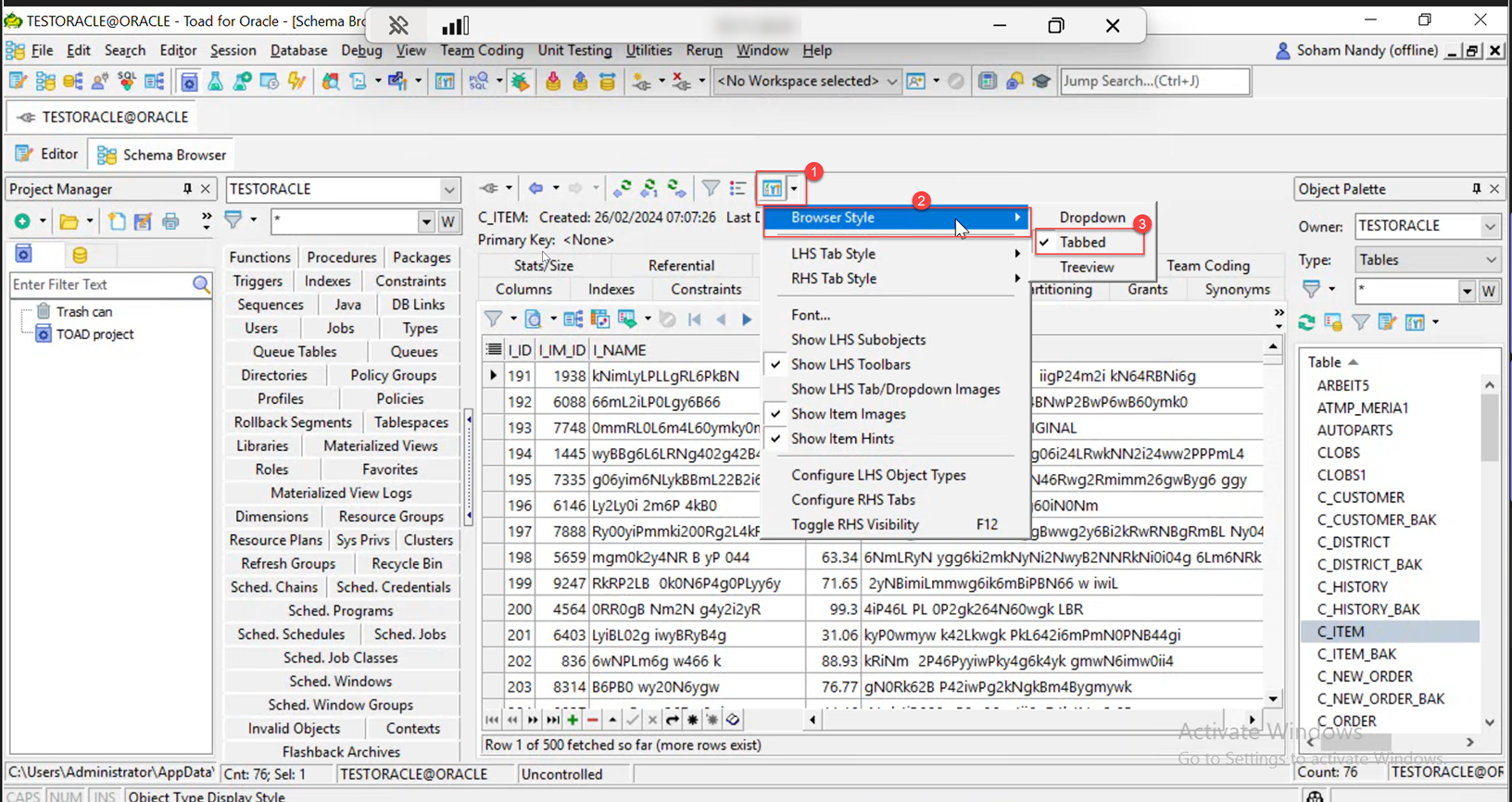Click the new connection plug icon in main toolbar

click(641, 81)
